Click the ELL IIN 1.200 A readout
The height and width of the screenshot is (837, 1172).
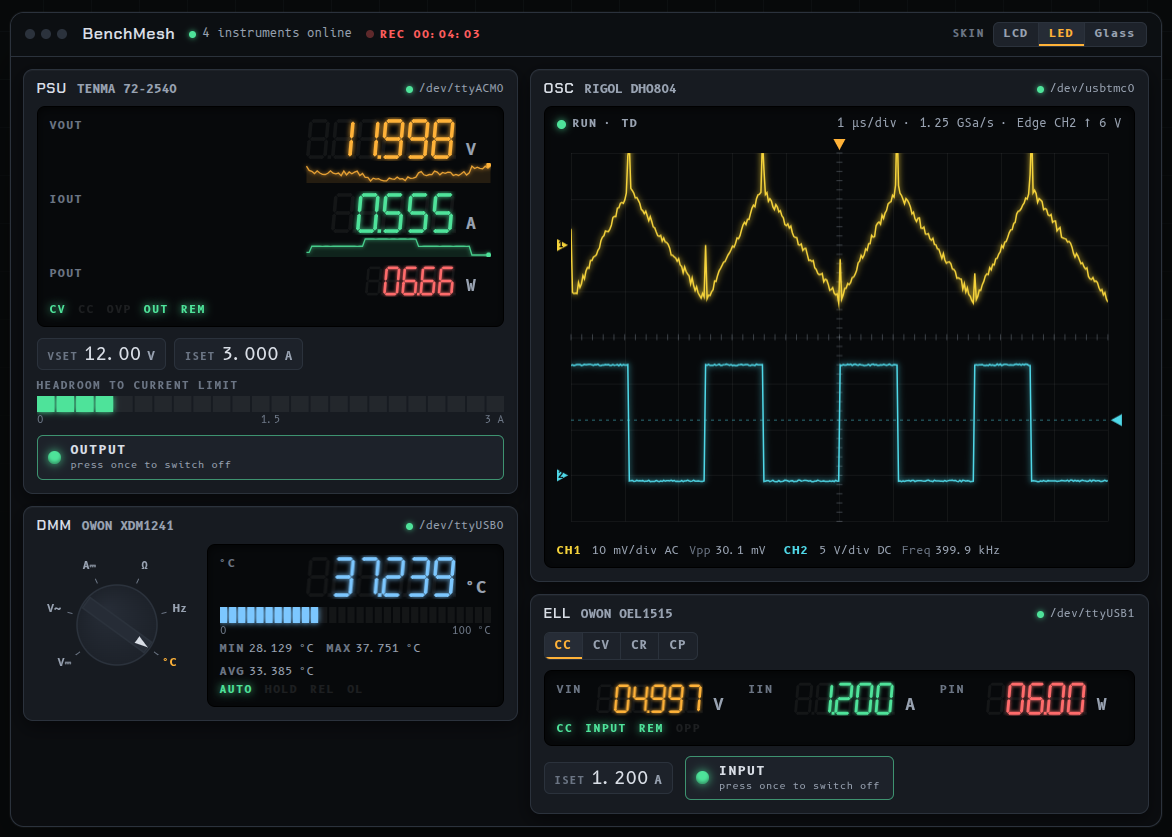tap(854, 699)
